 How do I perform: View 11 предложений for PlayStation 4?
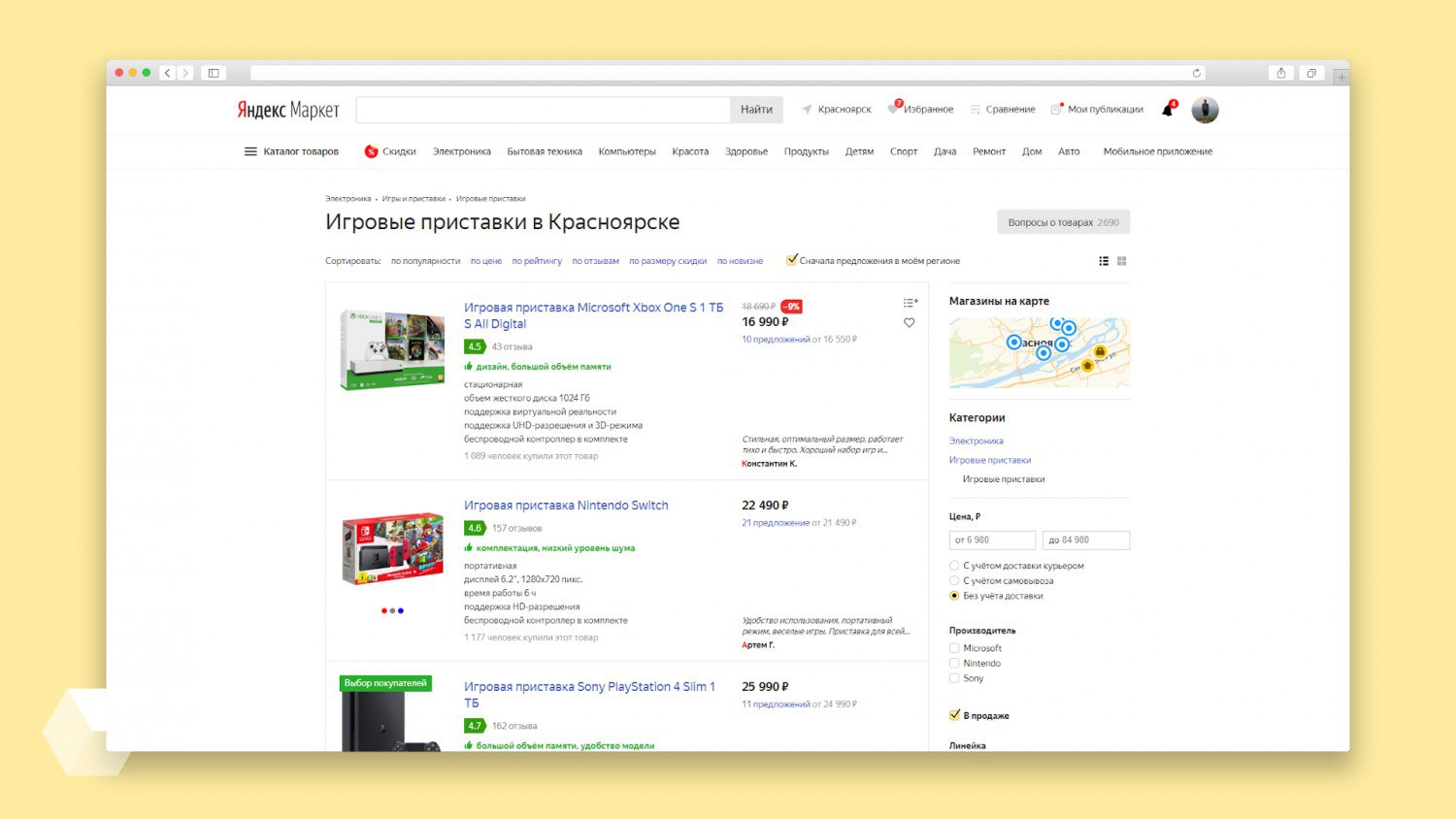click(776, 704)
